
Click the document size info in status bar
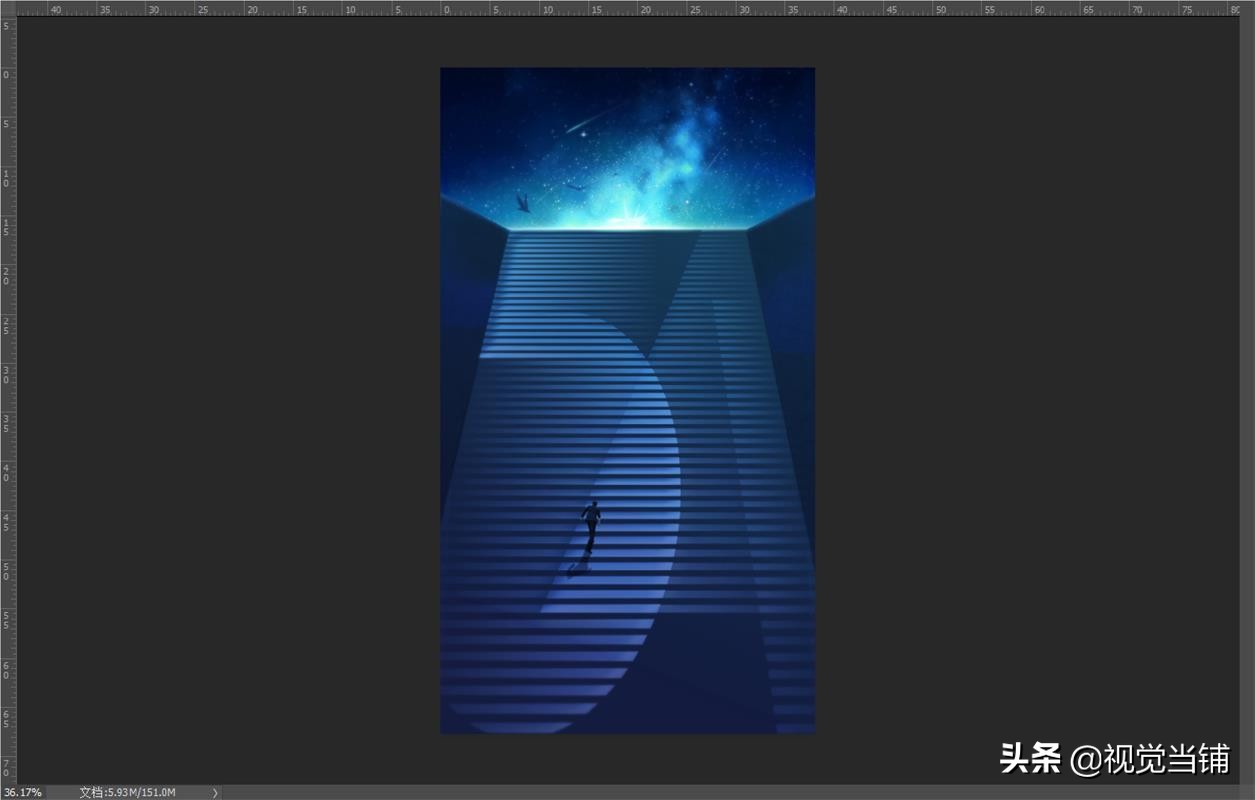coord(127,792)
